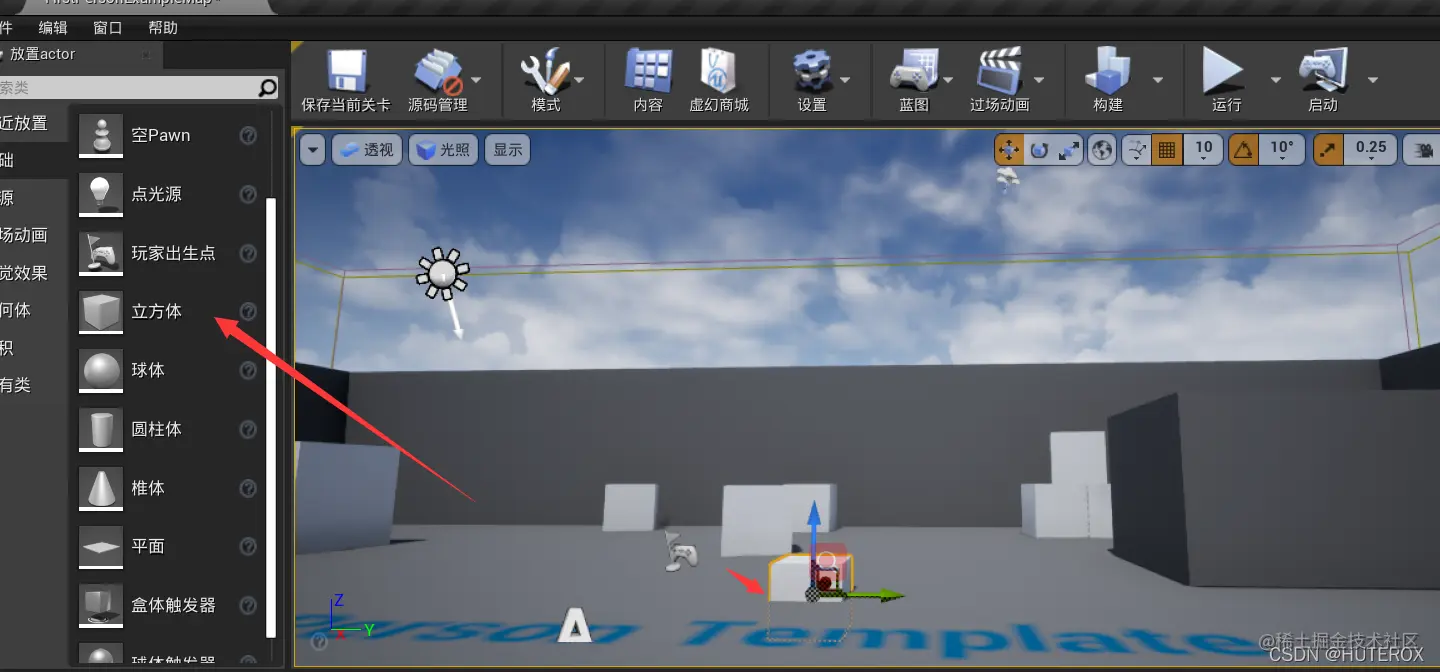Viewport: 1440px width, 672px height.
Task: Select 椎体 cone actor
Action: click(x=168, y=488)
